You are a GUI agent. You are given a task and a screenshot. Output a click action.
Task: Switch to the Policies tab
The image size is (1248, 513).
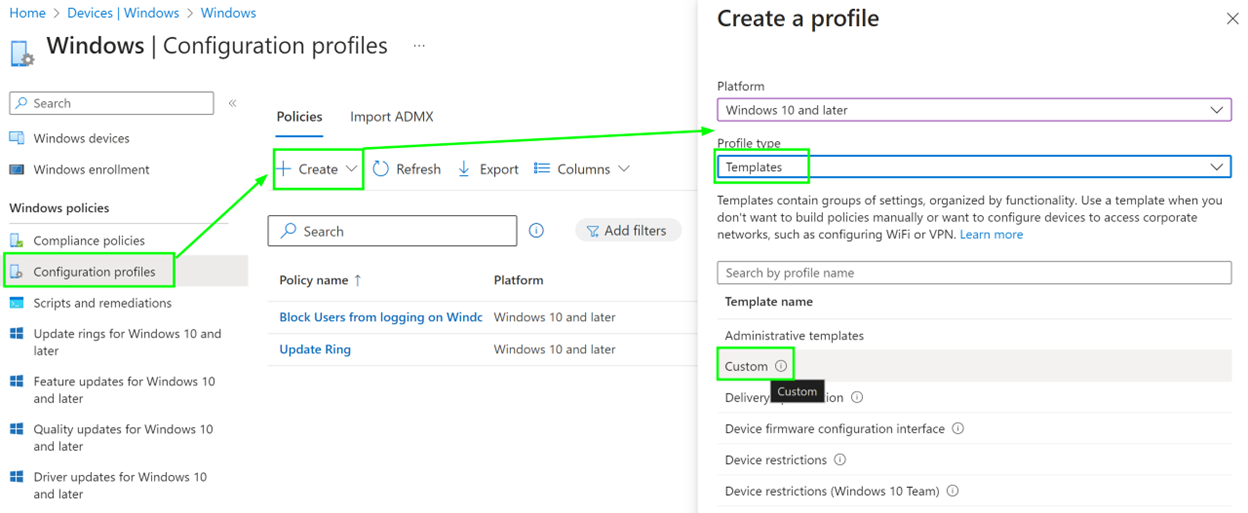[299, 117]
